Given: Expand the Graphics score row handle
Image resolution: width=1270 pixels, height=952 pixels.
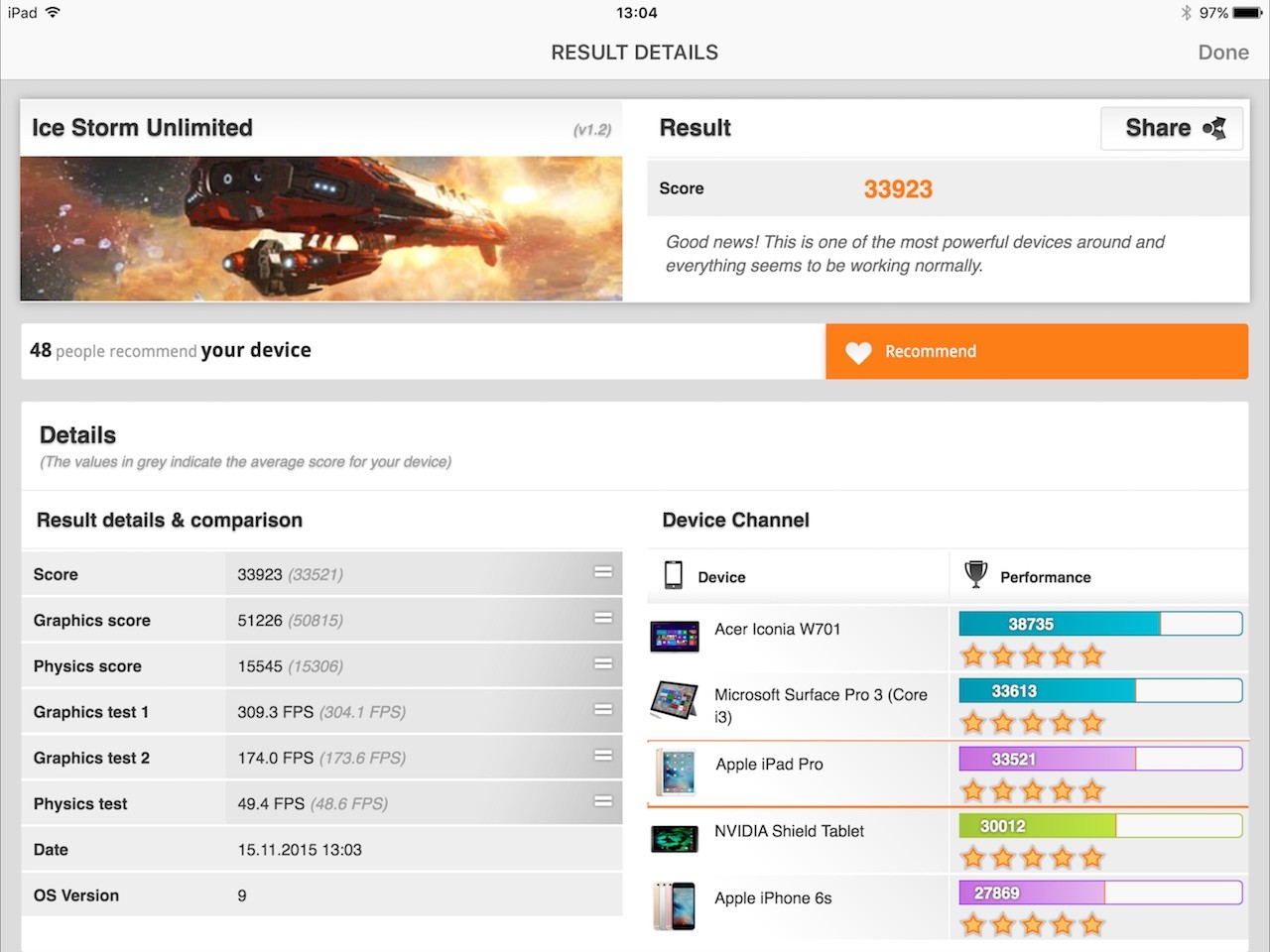Looking at the screenshot, I should [x=603, y=618].
